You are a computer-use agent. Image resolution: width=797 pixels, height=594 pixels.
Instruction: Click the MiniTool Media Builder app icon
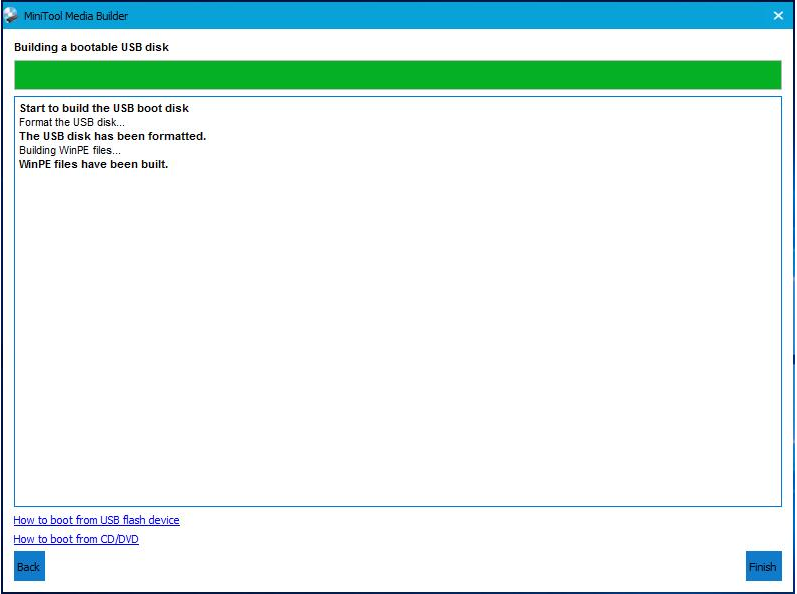coord(10,15)
